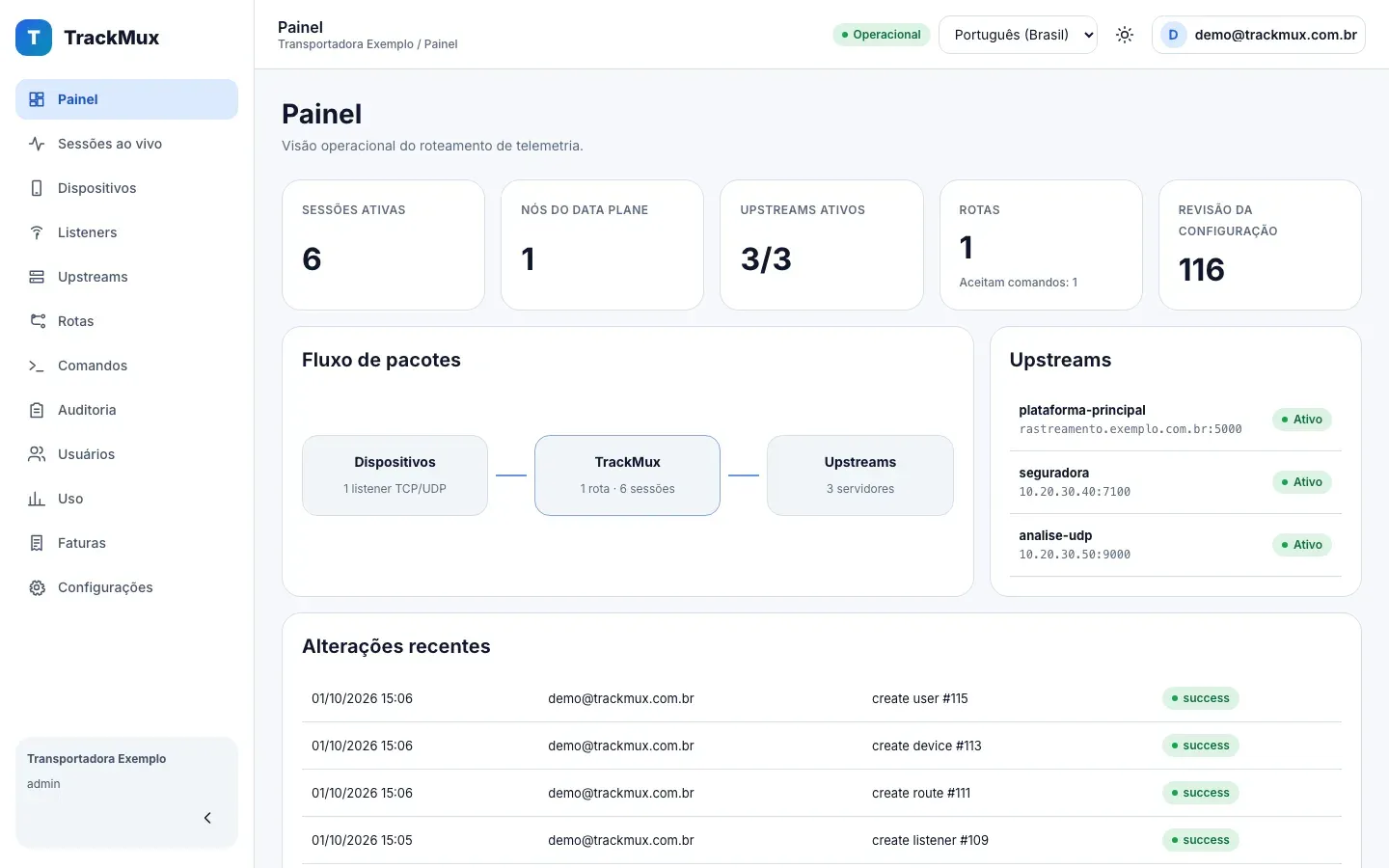Select the Rotas menu entry
Image resolution: width=1389 pixels, height=868 pixels.
pyautogui.click(x=126, y=321)
